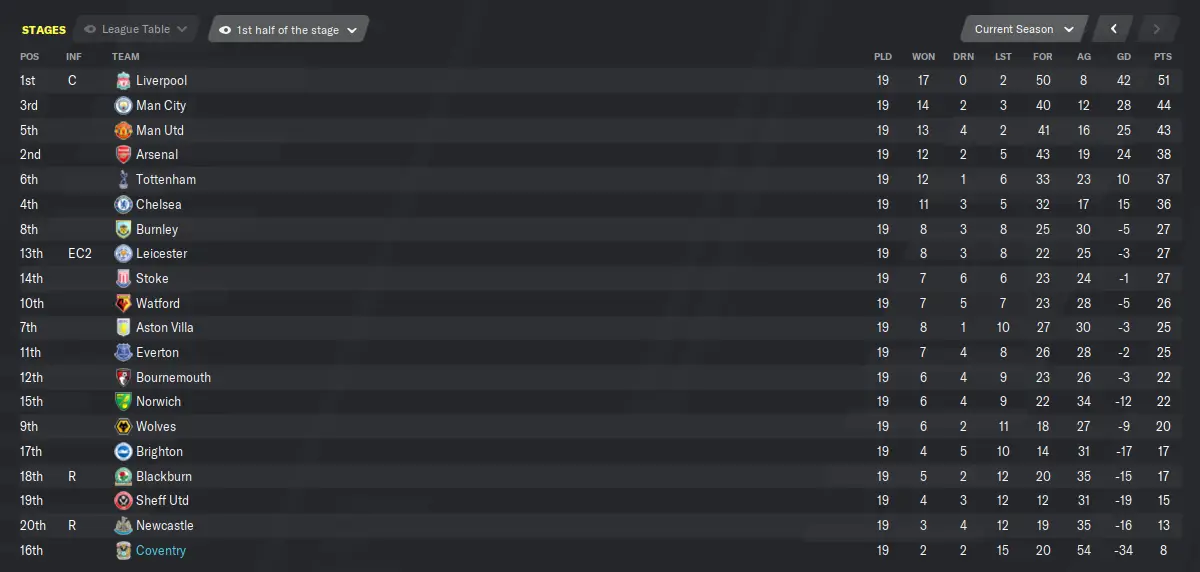Click the Norwich crest icon
1200x572 pixels.
123,402
